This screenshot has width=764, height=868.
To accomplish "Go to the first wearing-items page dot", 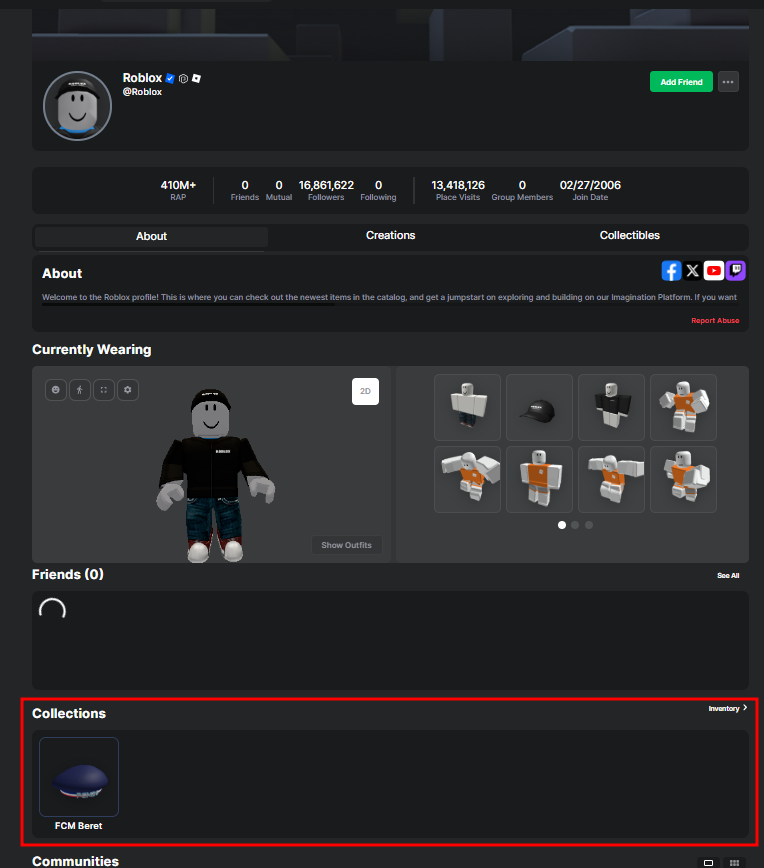I will coord(562,525).
